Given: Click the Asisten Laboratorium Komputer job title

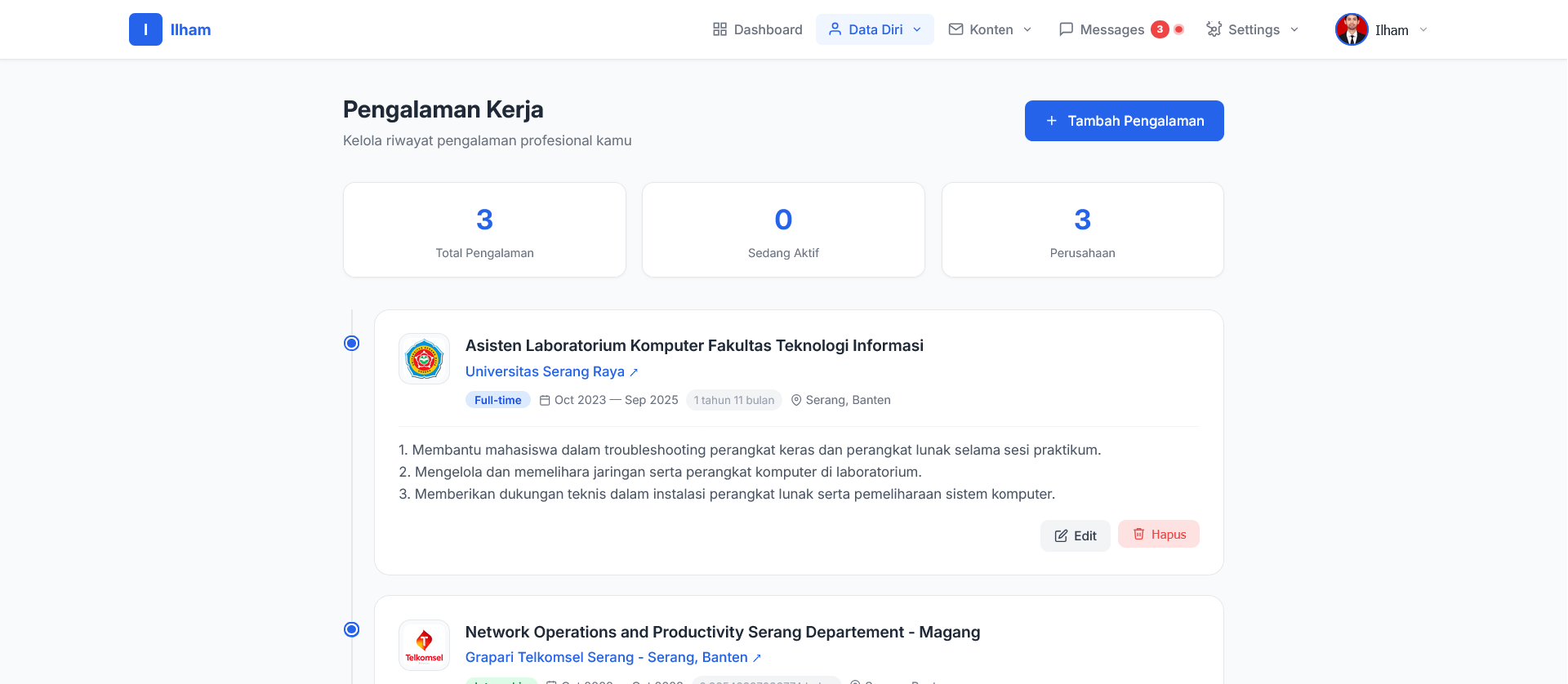Looking at the screenshot, I should pos(694,345).
